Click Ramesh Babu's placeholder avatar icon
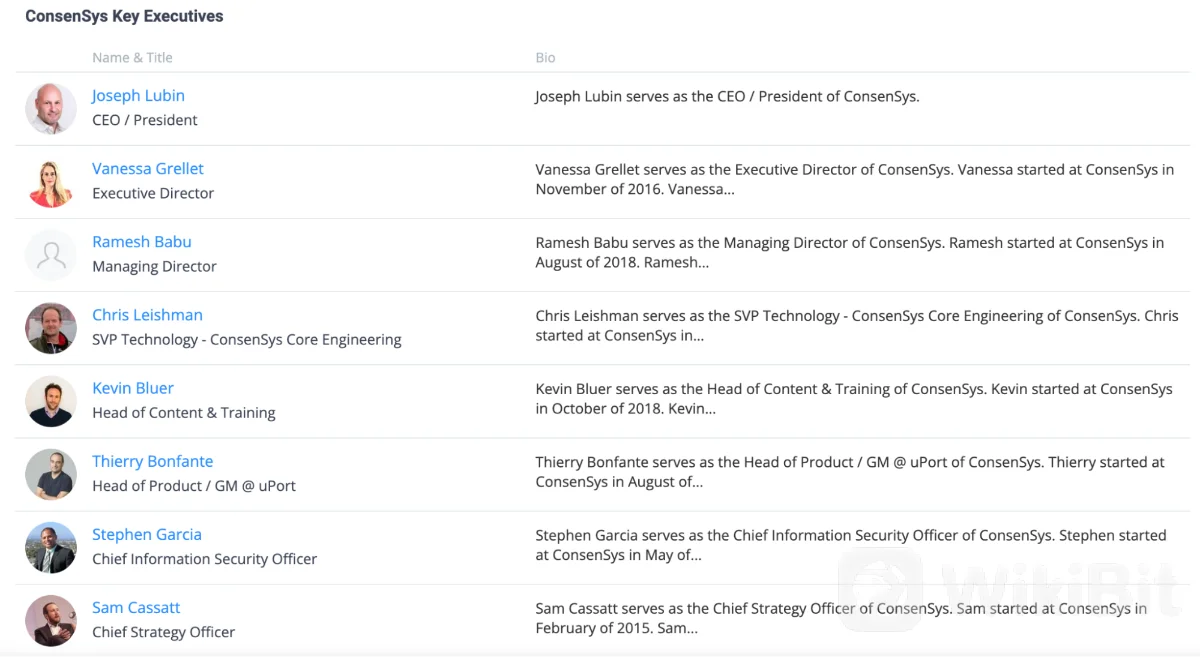Viewport: 1200px width, 657px height. coord(50,255)
